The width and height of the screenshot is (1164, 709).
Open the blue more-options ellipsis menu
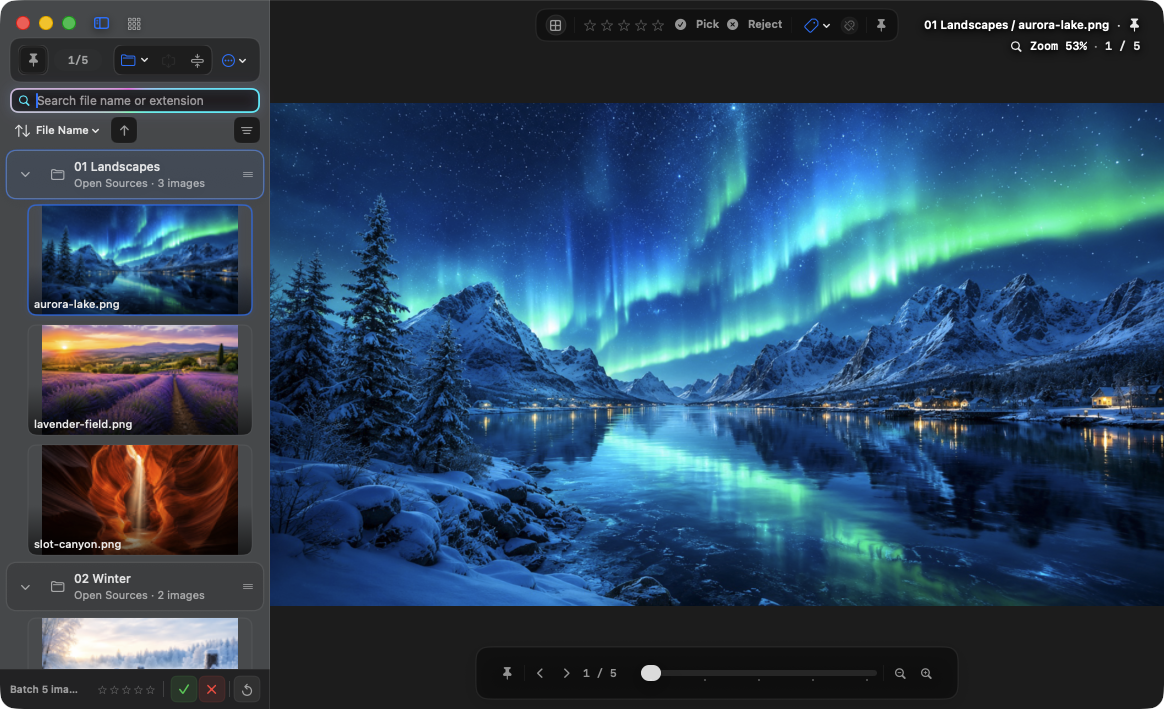pyautogui.click(x=234, y=61)
